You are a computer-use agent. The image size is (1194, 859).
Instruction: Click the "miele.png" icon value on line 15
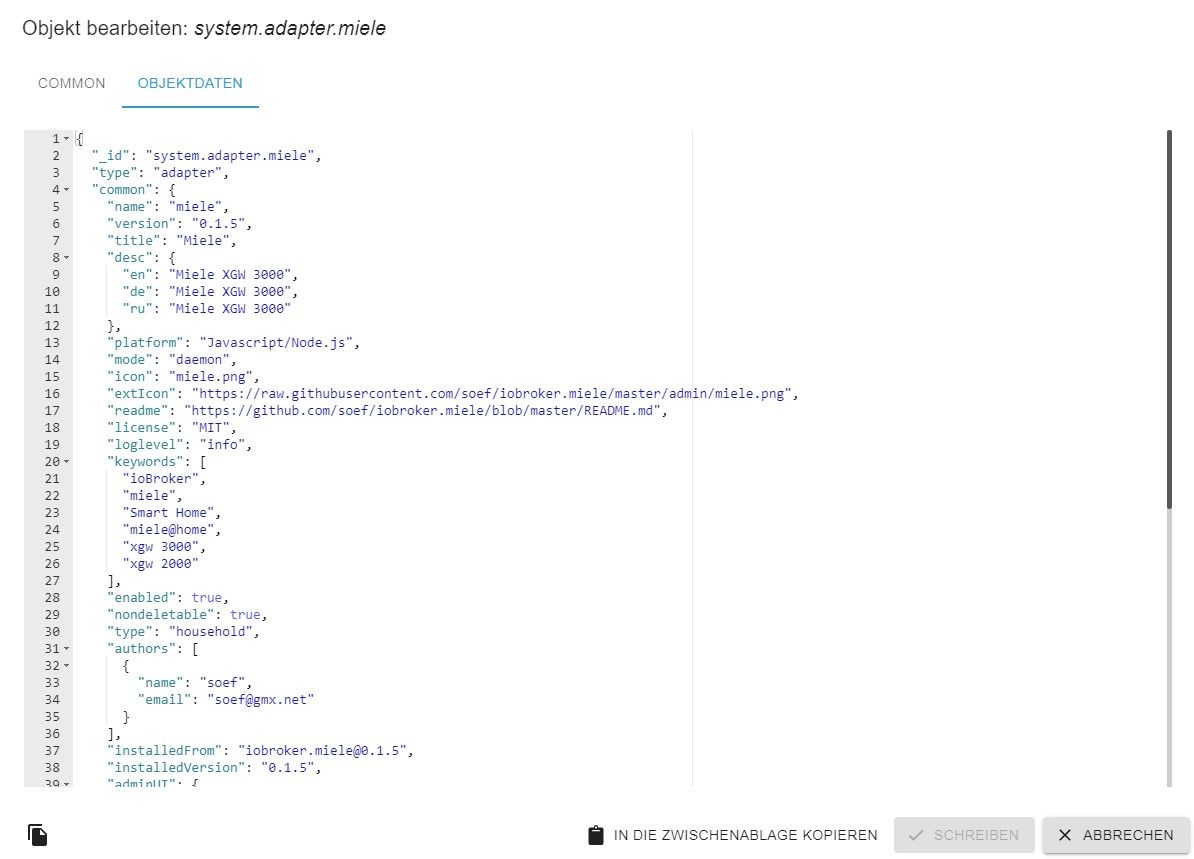[x=210, y=376]
